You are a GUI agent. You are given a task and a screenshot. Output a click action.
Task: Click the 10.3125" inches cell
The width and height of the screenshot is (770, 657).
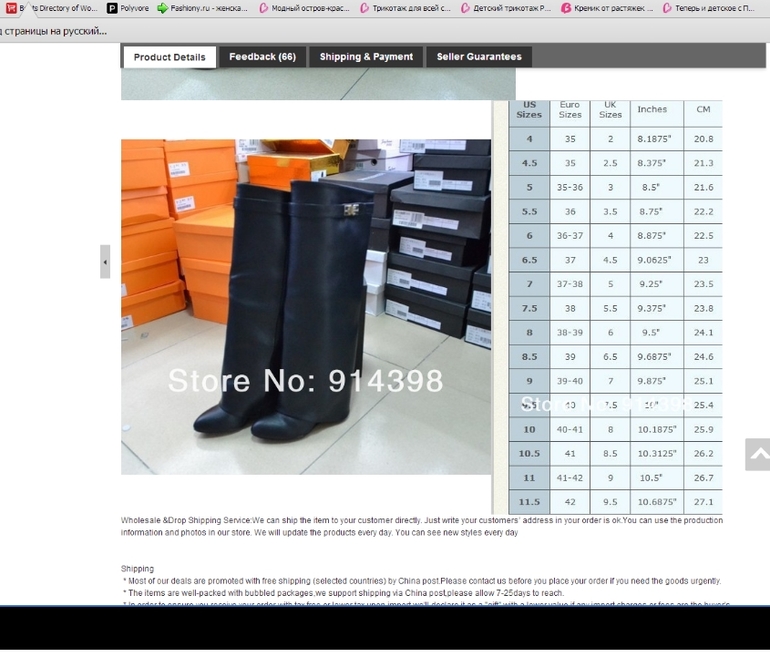(657, 453)
